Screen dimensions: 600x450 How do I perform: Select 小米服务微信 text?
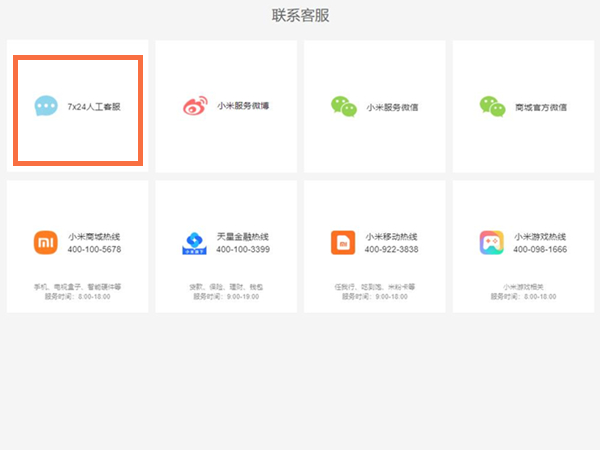392,107
